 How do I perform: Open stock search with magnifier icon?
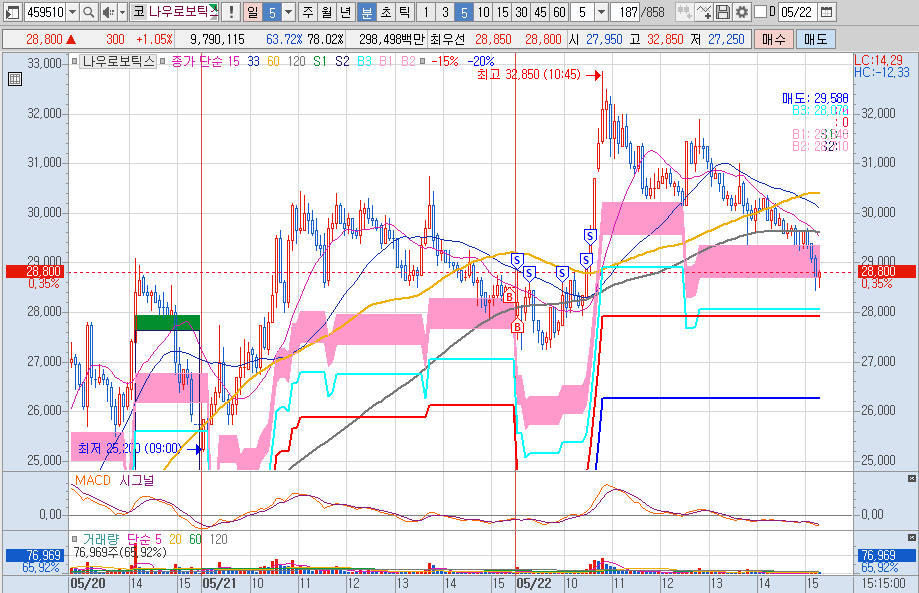click(89, 12)
